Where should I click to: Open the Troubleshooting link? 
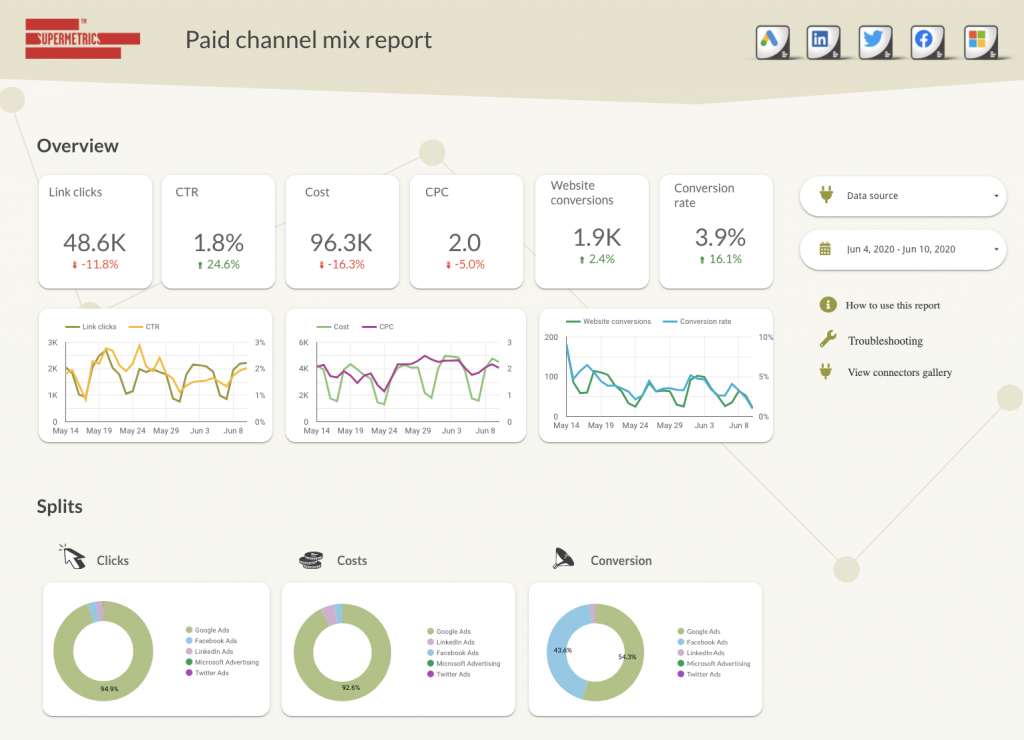[886, 341]
